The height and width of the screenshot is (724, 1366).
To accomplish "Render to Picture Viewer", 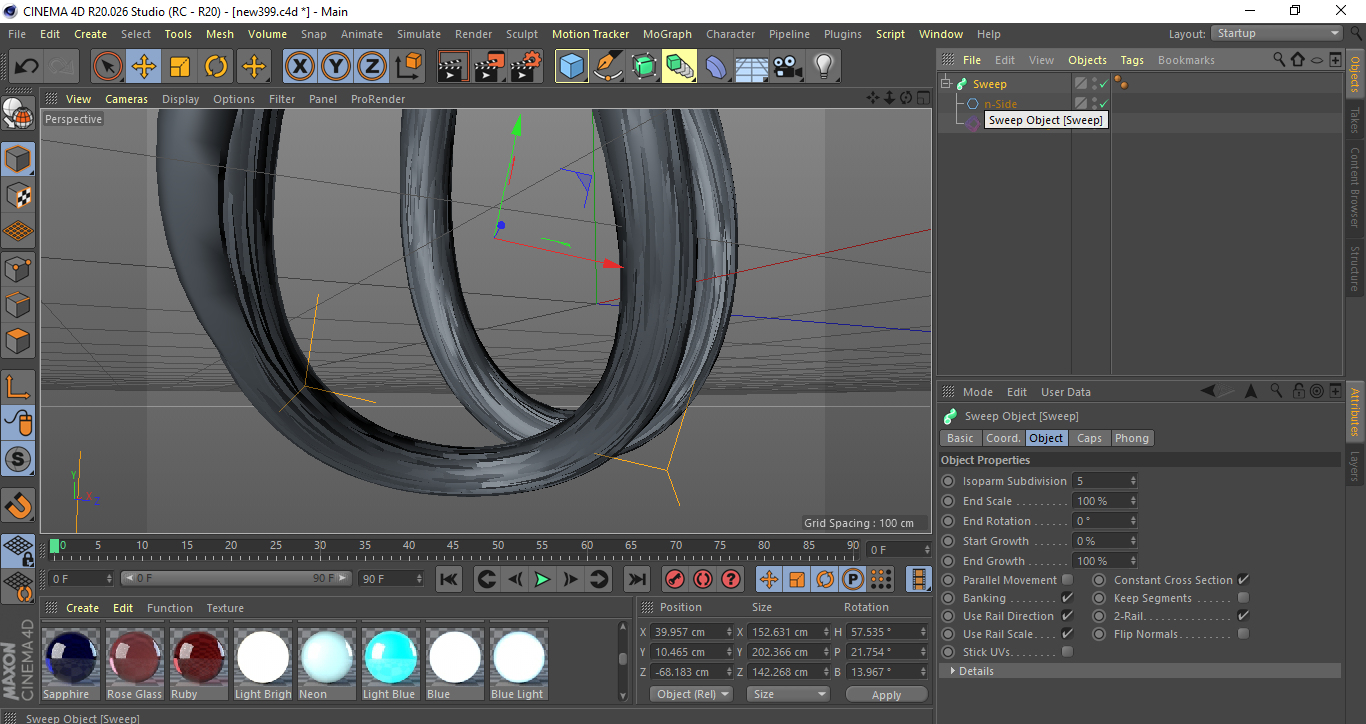I will click(x=490, y=67).
